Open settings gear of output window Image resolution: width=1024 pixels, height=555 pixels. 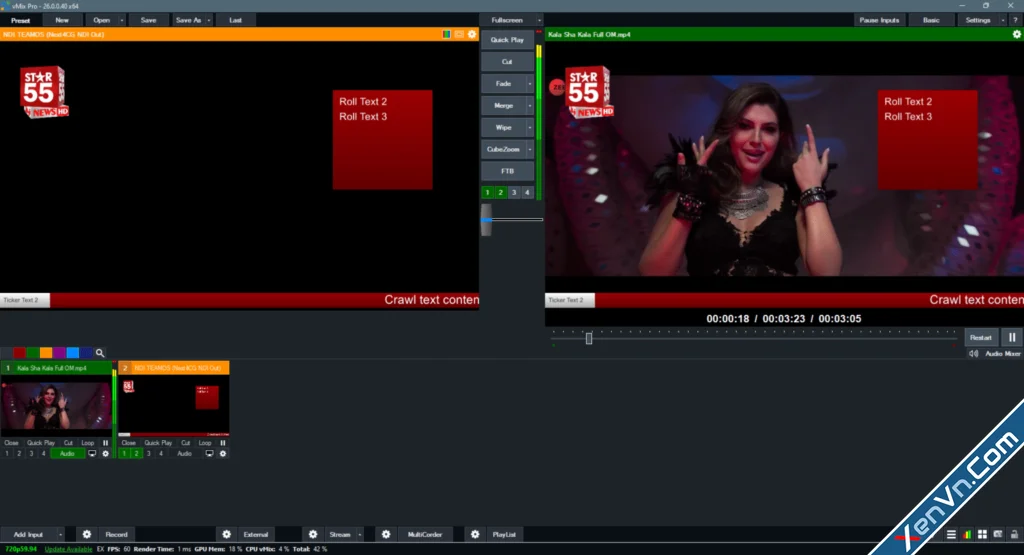click(x=1017, y=34)
